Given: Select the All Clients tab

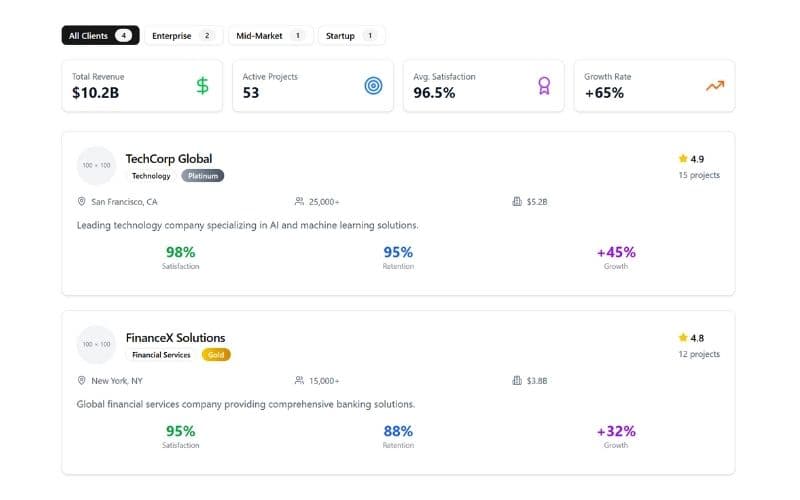Looking at the screenshot, I should point(100,36).
